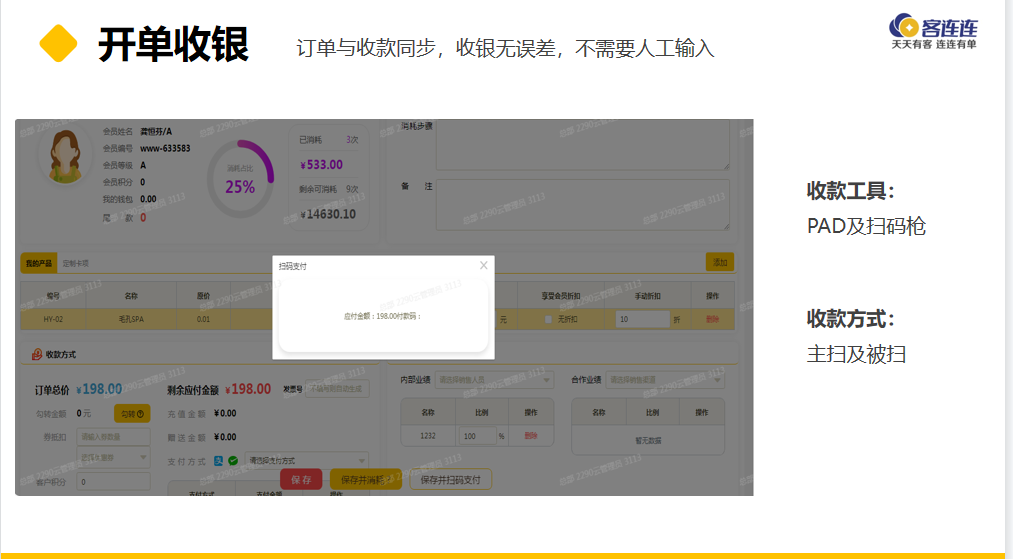Click the 收款方式 section icon
The image size is (1013, 559).
point(37,354)
